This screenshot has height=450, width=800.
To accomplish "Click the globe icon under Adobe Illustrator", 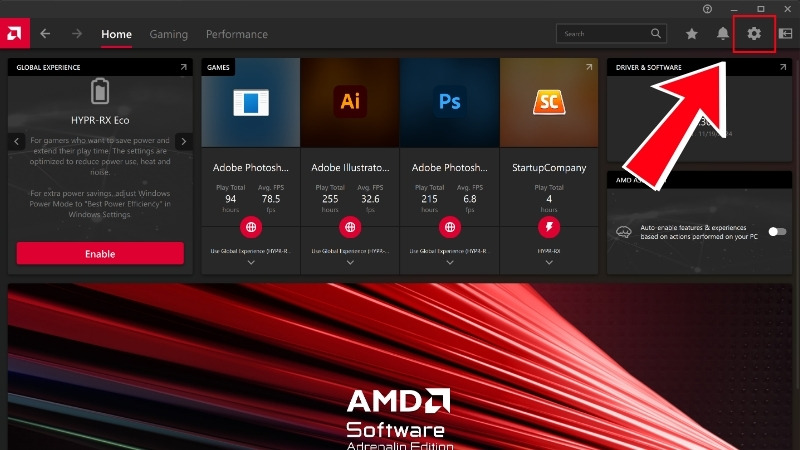I will point(350,227).
